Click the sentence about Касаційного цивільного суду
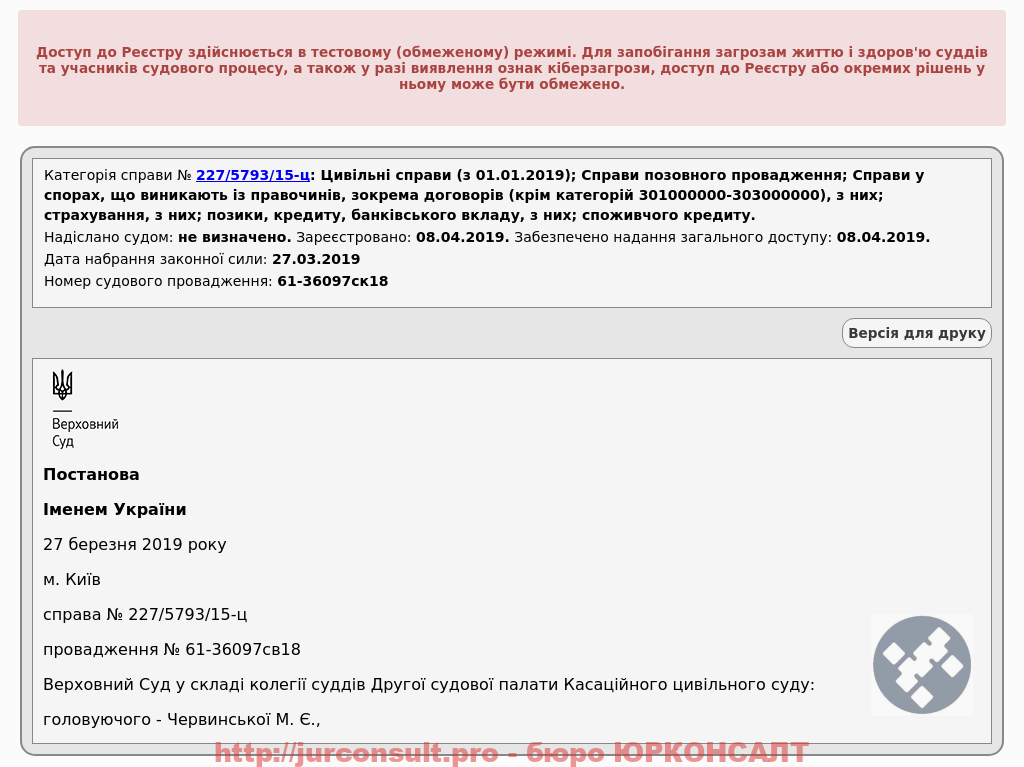 [x=429, y=685]
